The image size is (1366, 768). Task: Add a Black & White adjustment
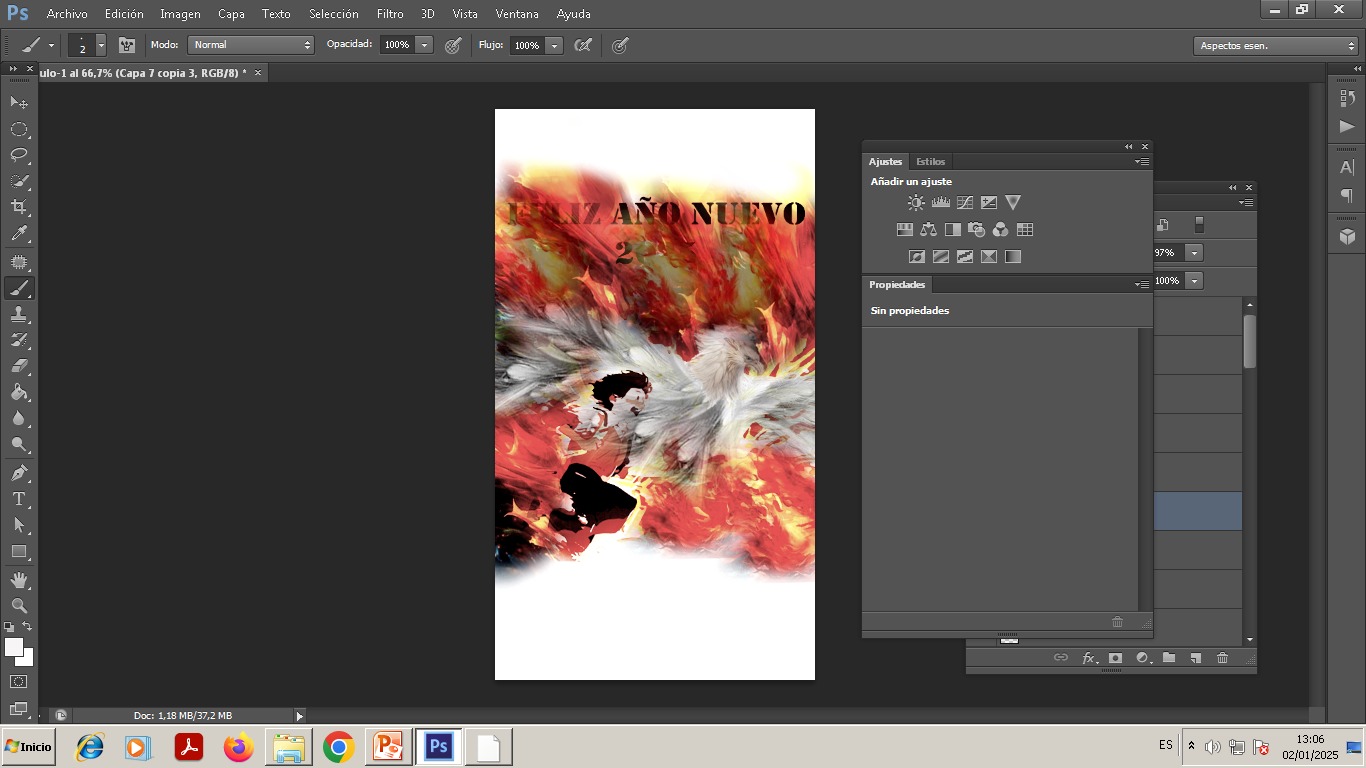point(953,229)
